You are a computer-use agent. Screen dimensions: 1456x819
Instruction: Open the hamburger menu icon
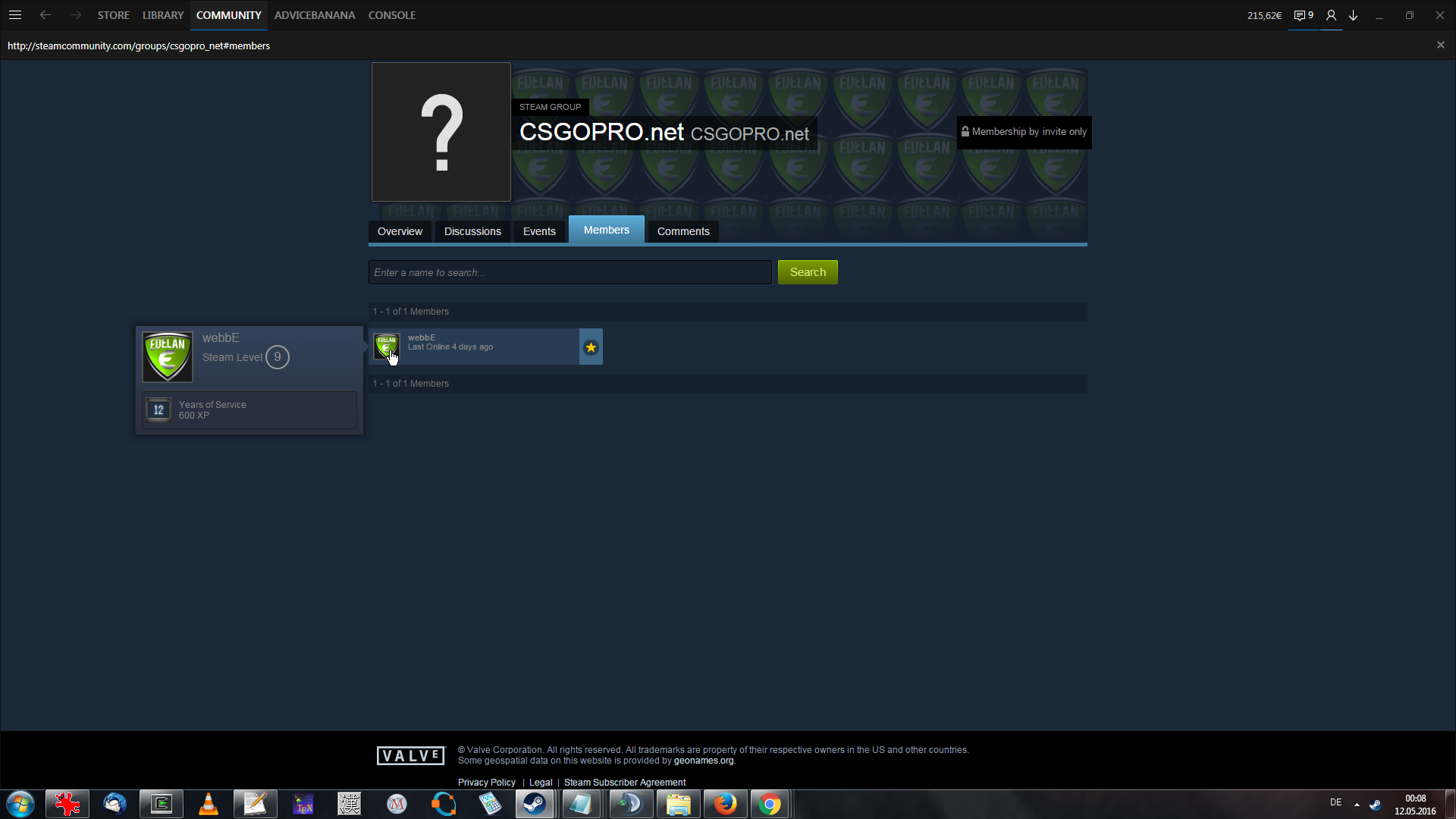(x=14, y=15)
